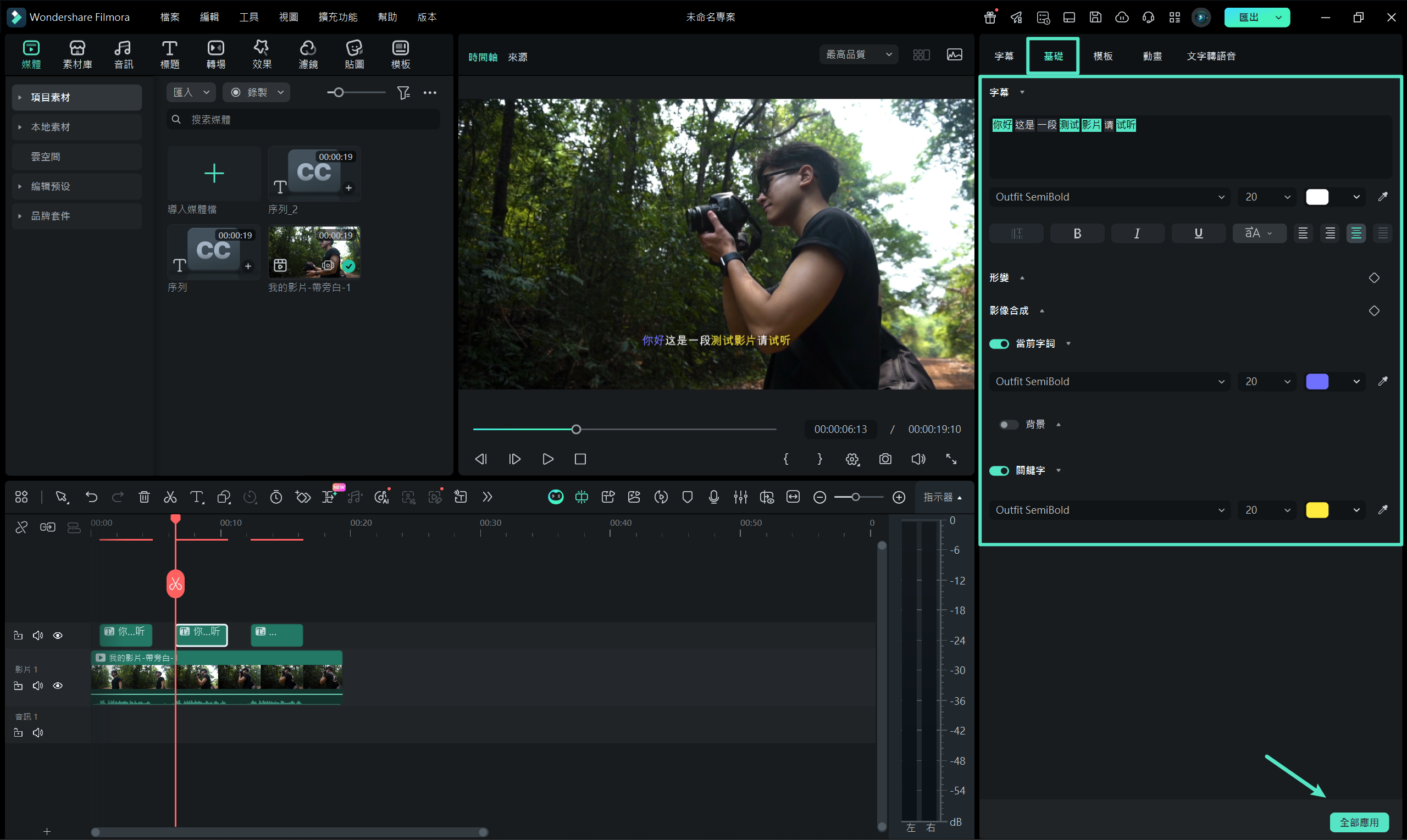Click the 匯出 export button
This screenshot has width=1407, height=840.
tap(1248, 17)
